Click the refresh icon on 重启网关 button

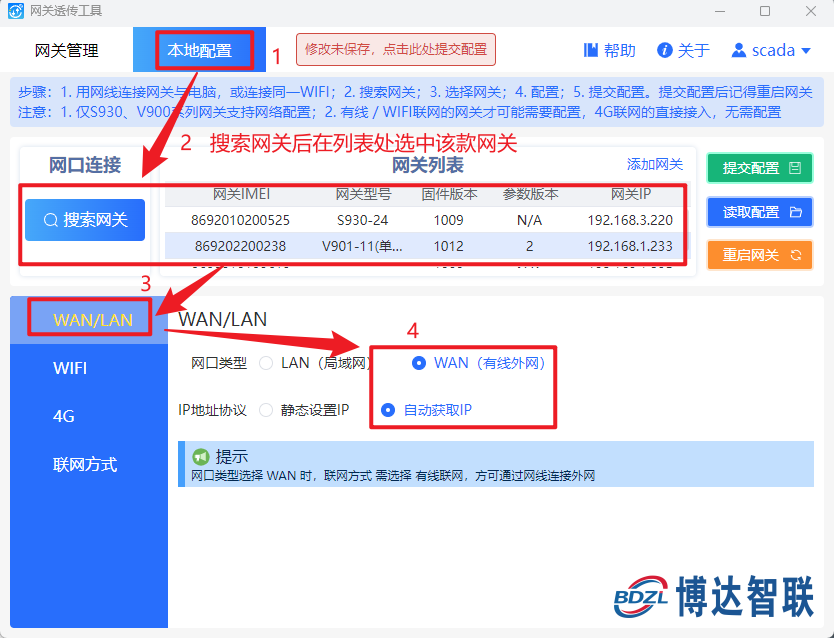796,255
